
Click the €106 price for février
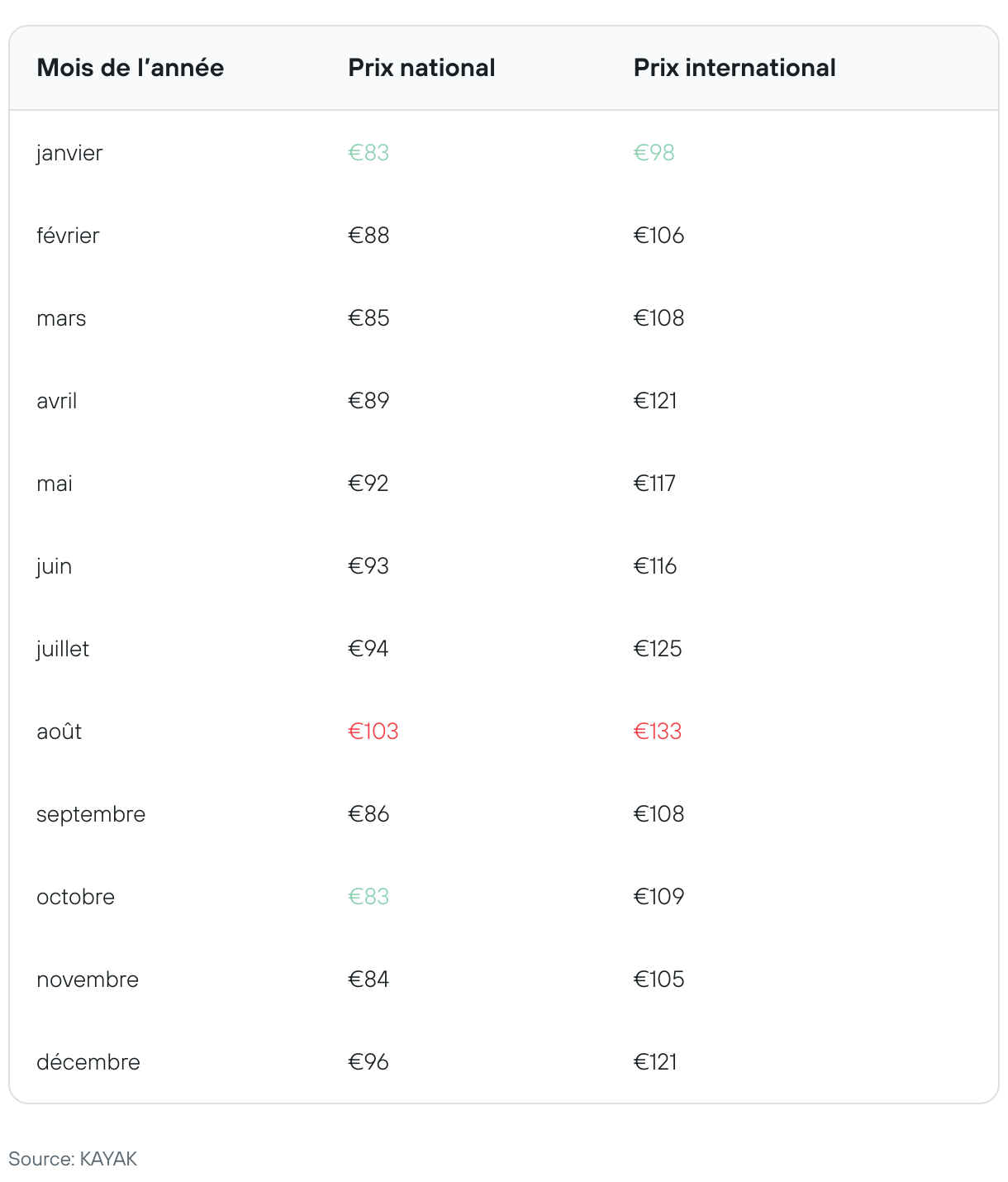coord(659,236)
